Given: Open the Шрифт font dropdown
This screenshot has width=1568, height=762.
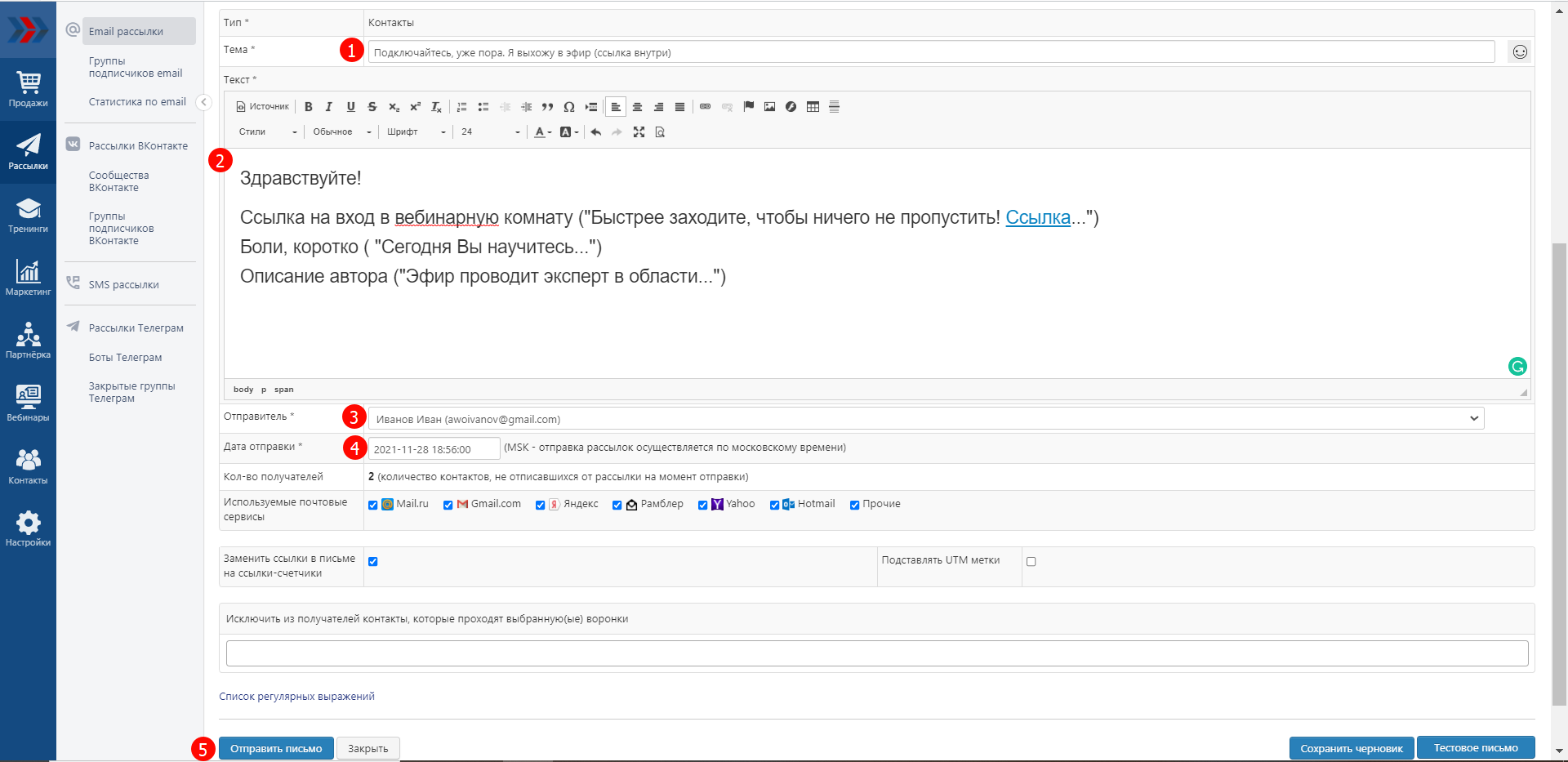Looking at the screenshot, I should [x=416, y=132].
